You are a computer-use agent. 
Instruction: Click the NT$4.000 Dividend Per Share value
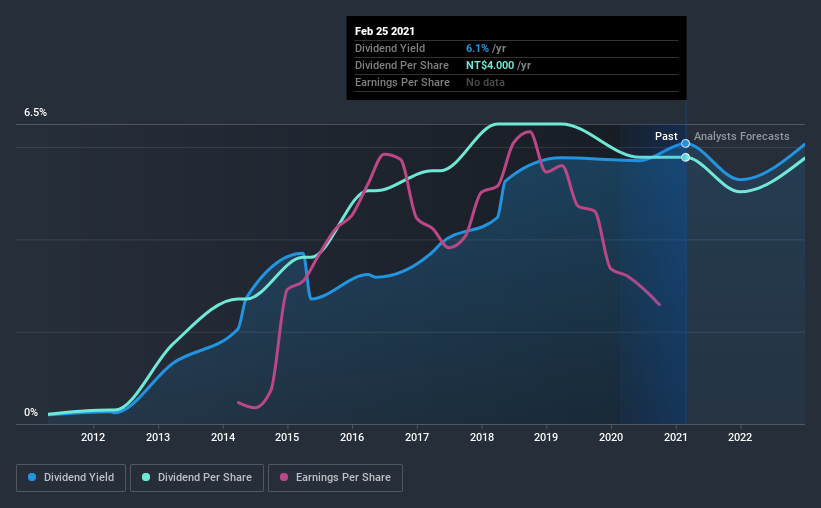[490, 65]
